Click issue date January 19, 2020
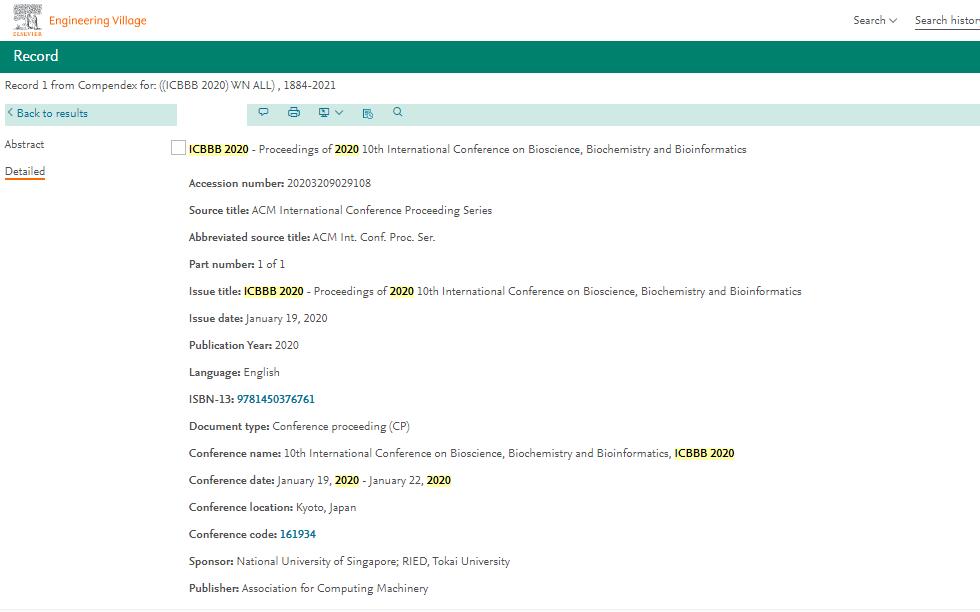 pos(287,318)
